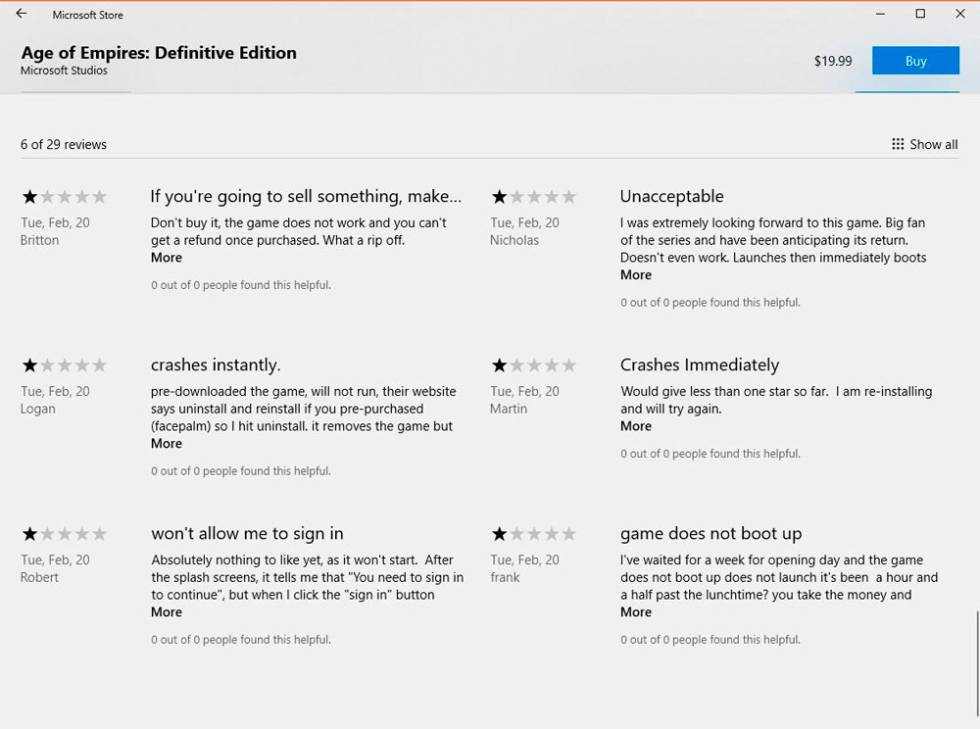Screen dimensions: 980x729
Task: Click the helpful count under frank's review
Action: [710, 640]
